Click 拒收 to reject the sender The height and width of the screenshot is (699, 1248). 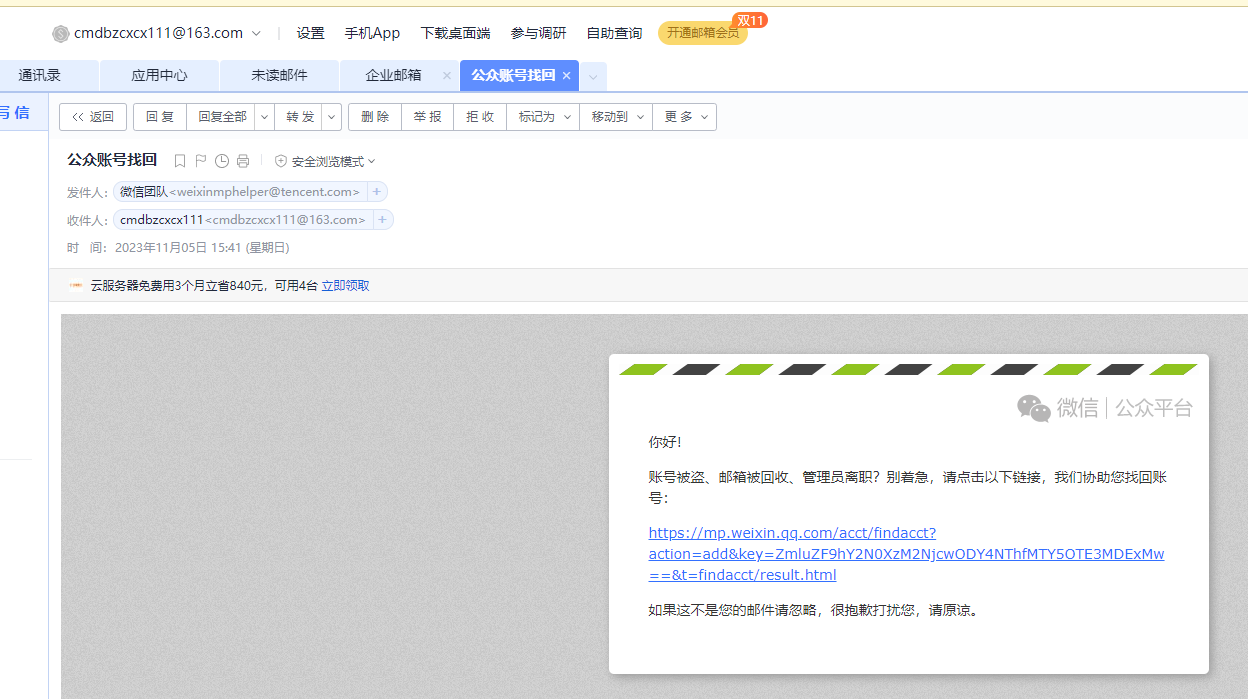point(480,117)
